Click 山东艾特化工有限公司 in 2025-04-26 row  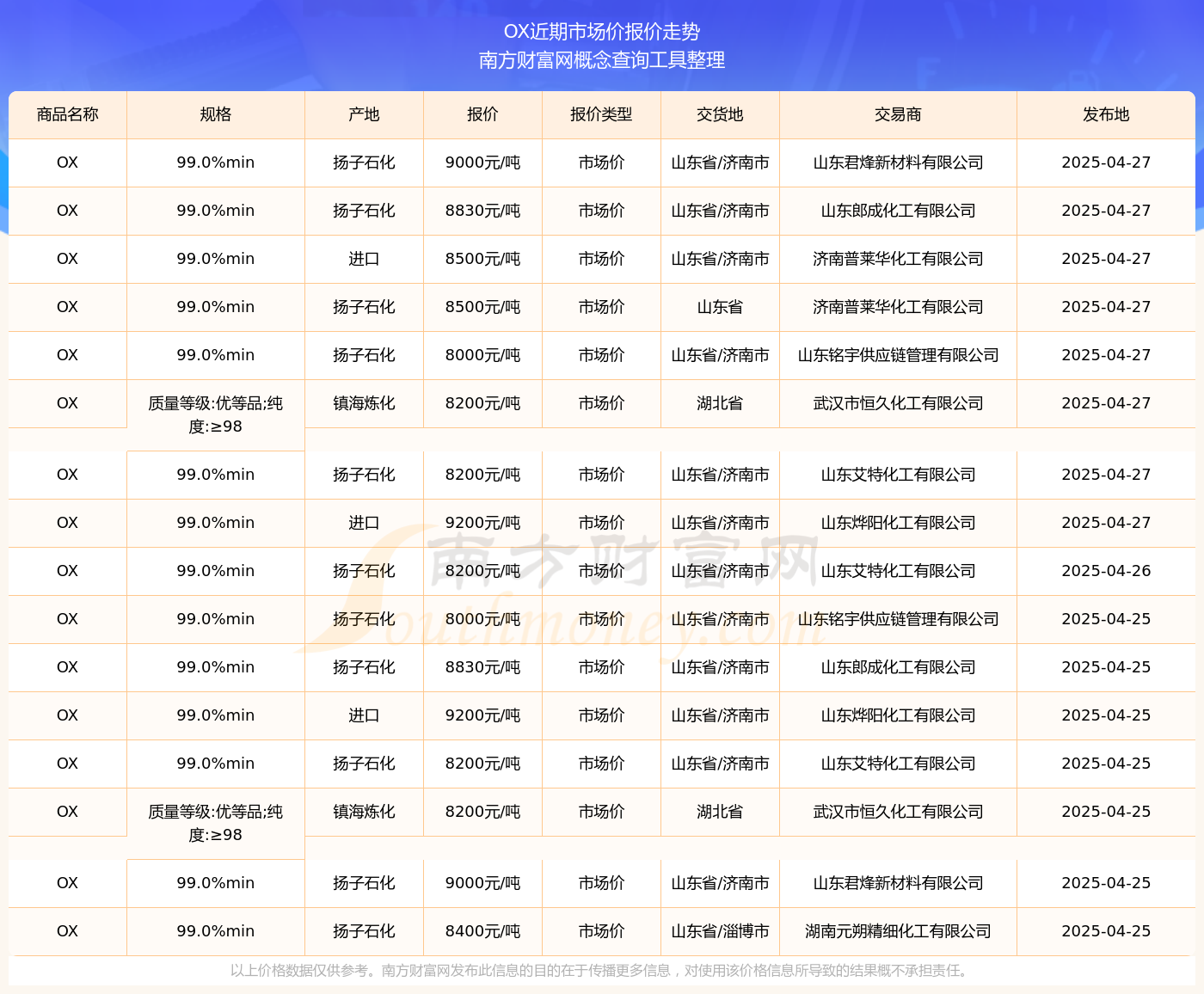[x=898, y=571]
